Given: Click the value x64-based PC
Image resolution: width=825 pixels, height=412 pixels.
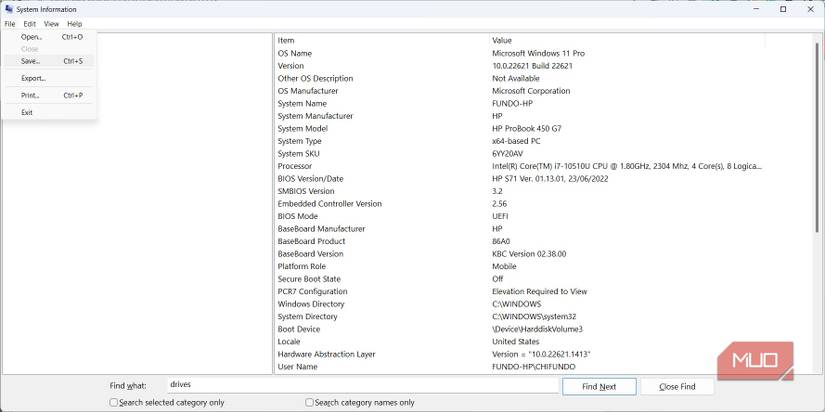Looking at the screenshot, I should coord(516,141).
